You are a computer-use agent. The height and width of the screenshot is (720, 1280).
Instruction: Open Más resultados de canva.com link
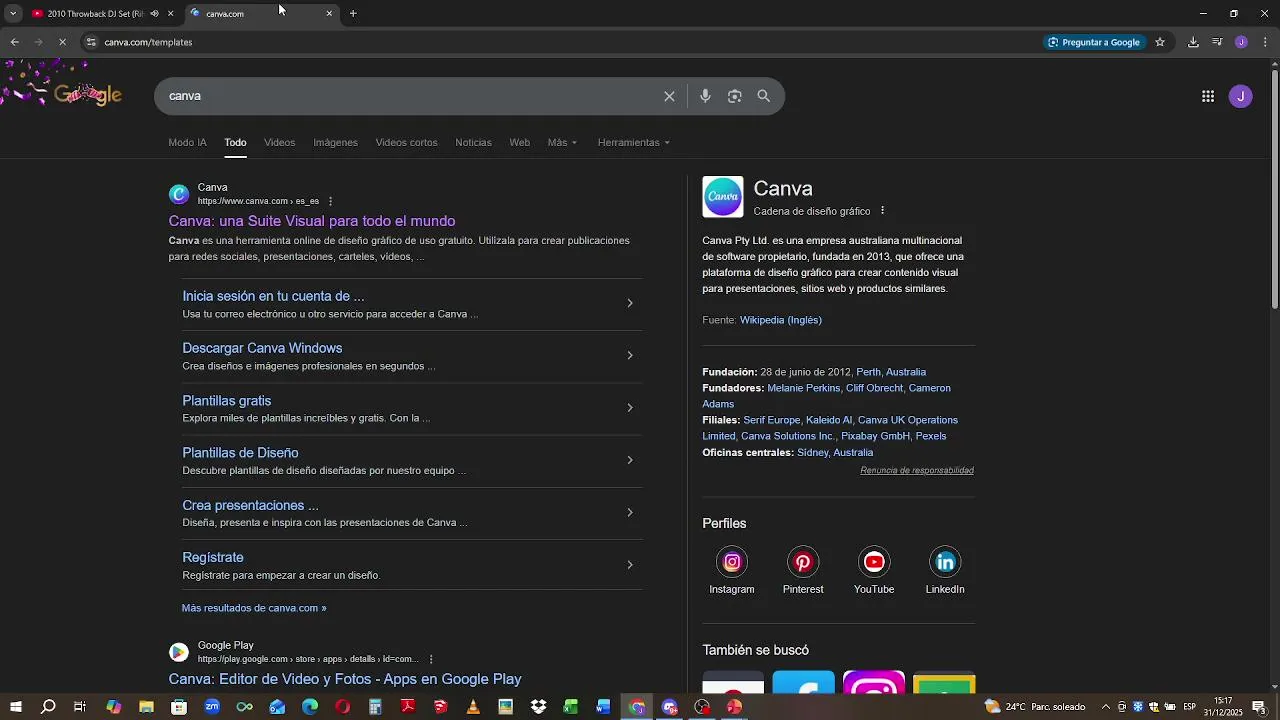tap(254, 608)
